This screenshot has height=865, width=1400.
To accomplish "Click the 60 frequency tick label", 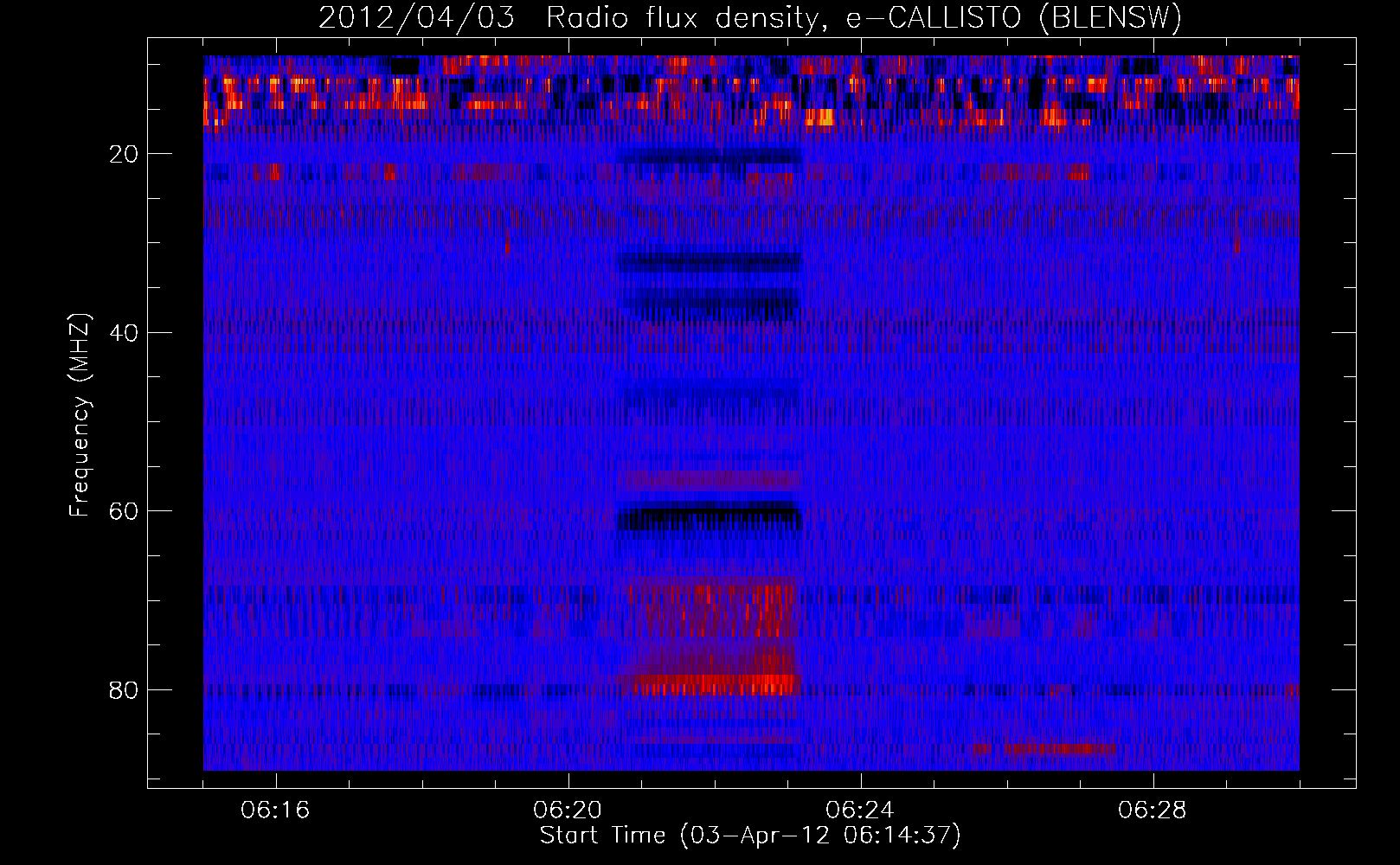I will point(124,512).
